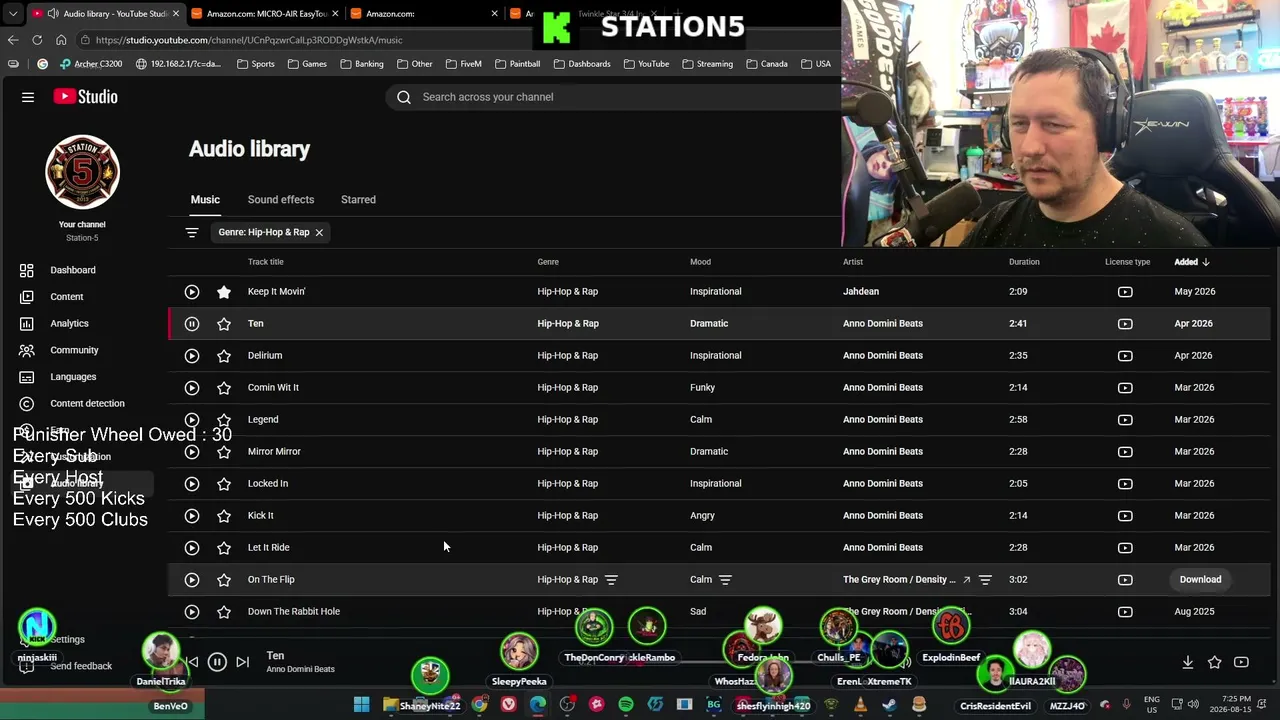The width and height of the screenshot is (1280, 720).
Task: Play the track Down The Rabbit Hole
Action: (x=192, y=612)
